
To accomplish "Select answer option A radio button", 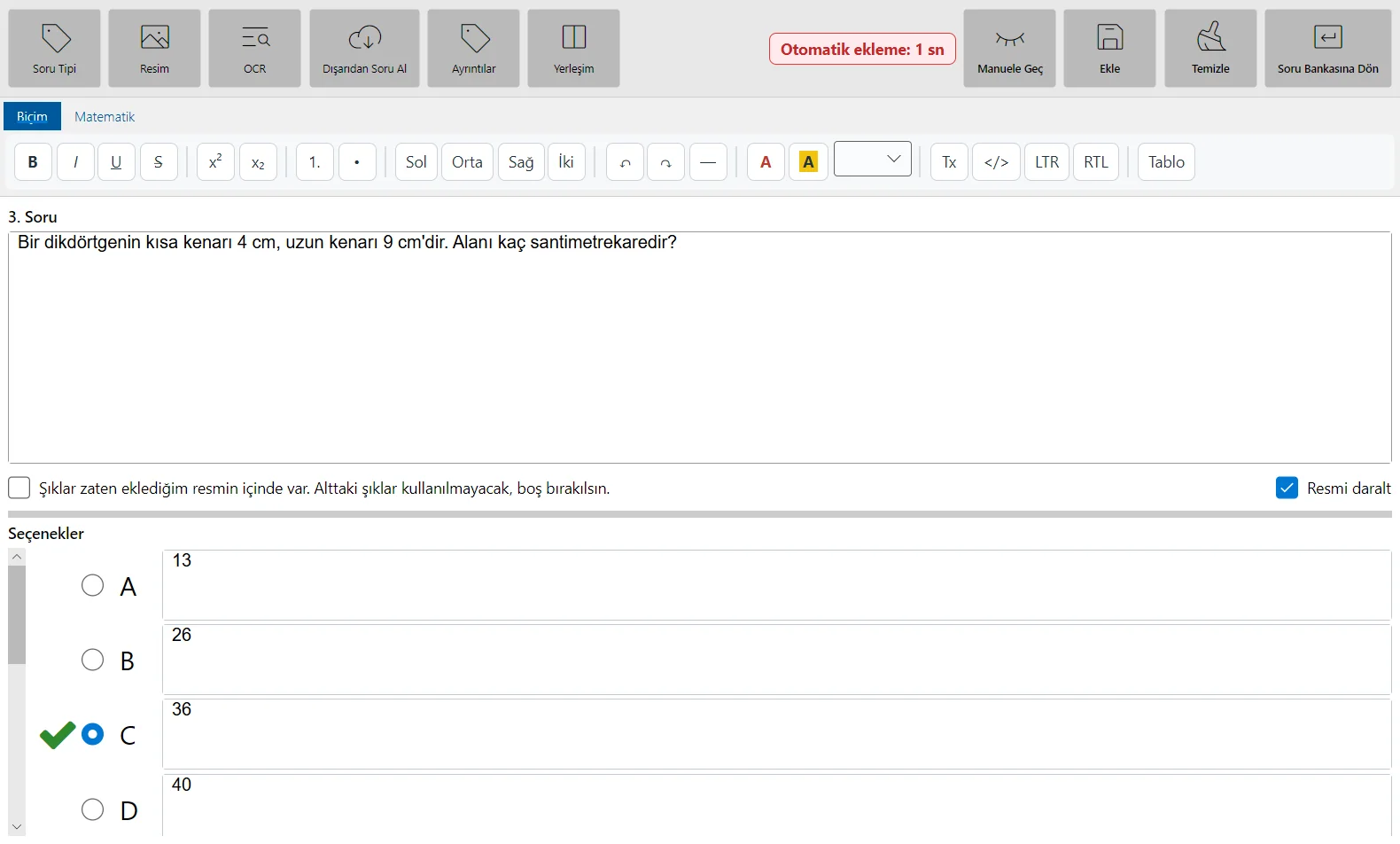I will (x=92, y=585).
